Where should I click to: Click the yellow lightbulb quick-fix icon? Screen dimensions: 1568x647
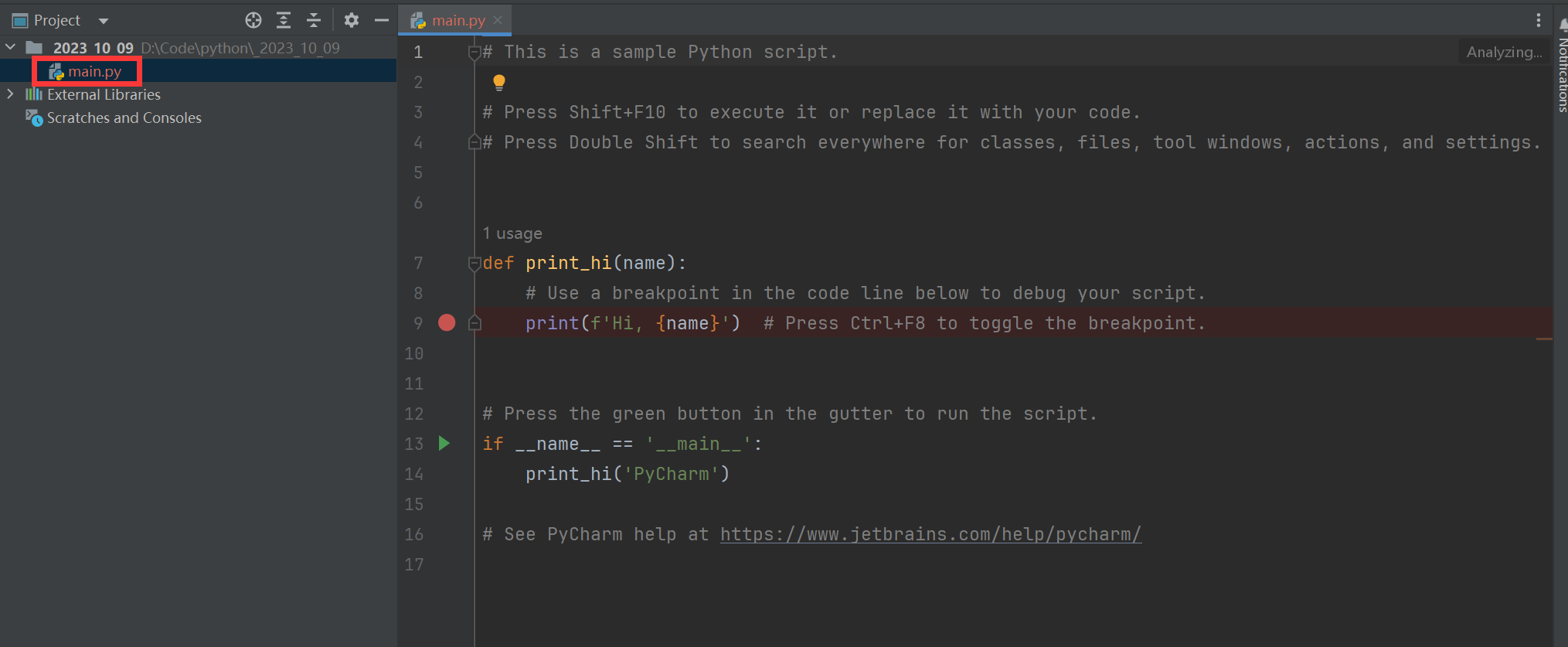499,82
